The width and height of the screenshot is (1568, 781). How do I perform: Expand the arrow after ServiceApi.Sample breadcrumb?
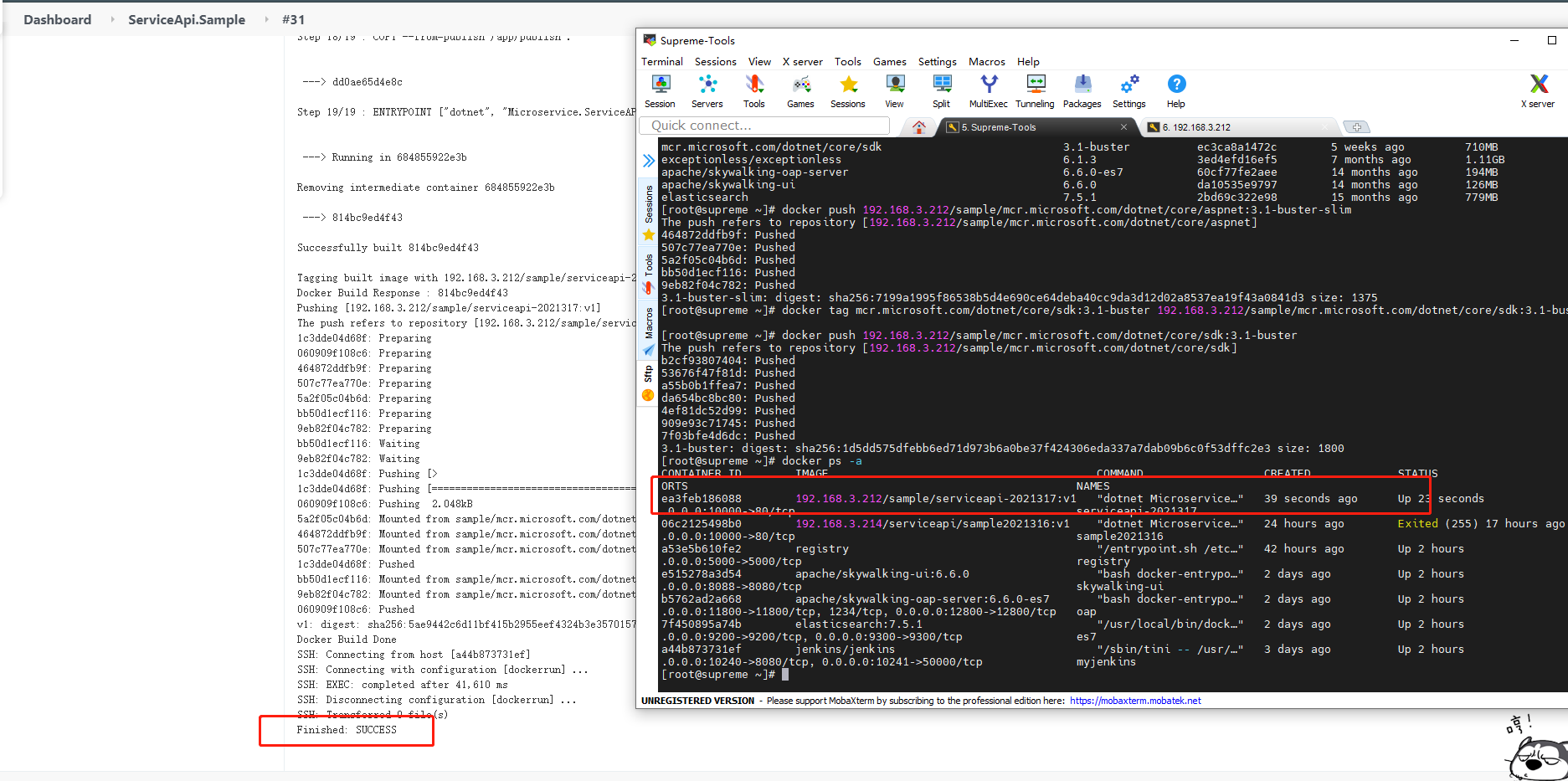266,19
